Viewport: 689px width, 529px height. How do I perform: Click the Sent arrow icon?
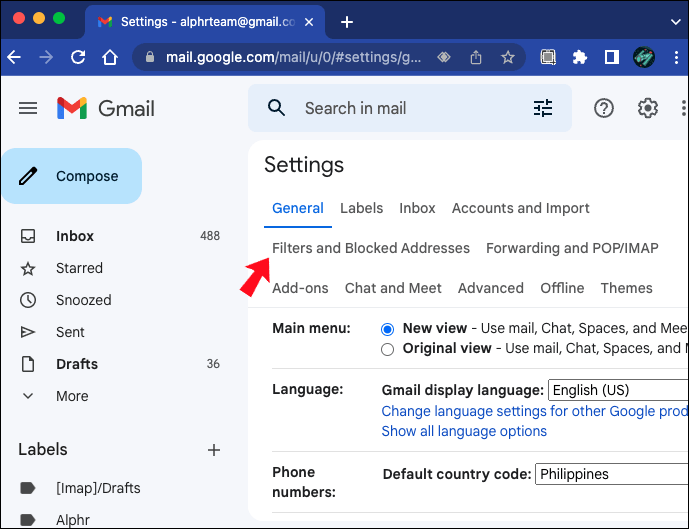click(28, 332)
